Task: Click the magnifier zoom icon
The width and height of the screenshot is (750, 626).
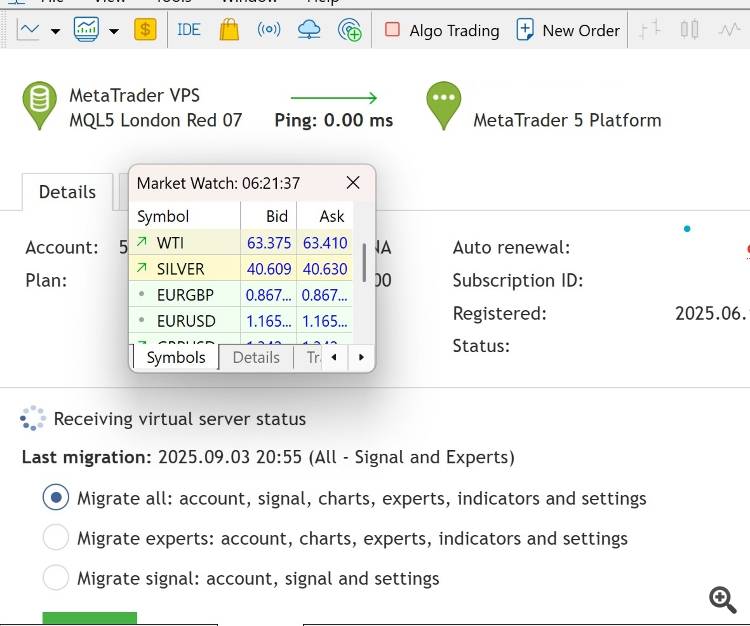Action: 722,600
